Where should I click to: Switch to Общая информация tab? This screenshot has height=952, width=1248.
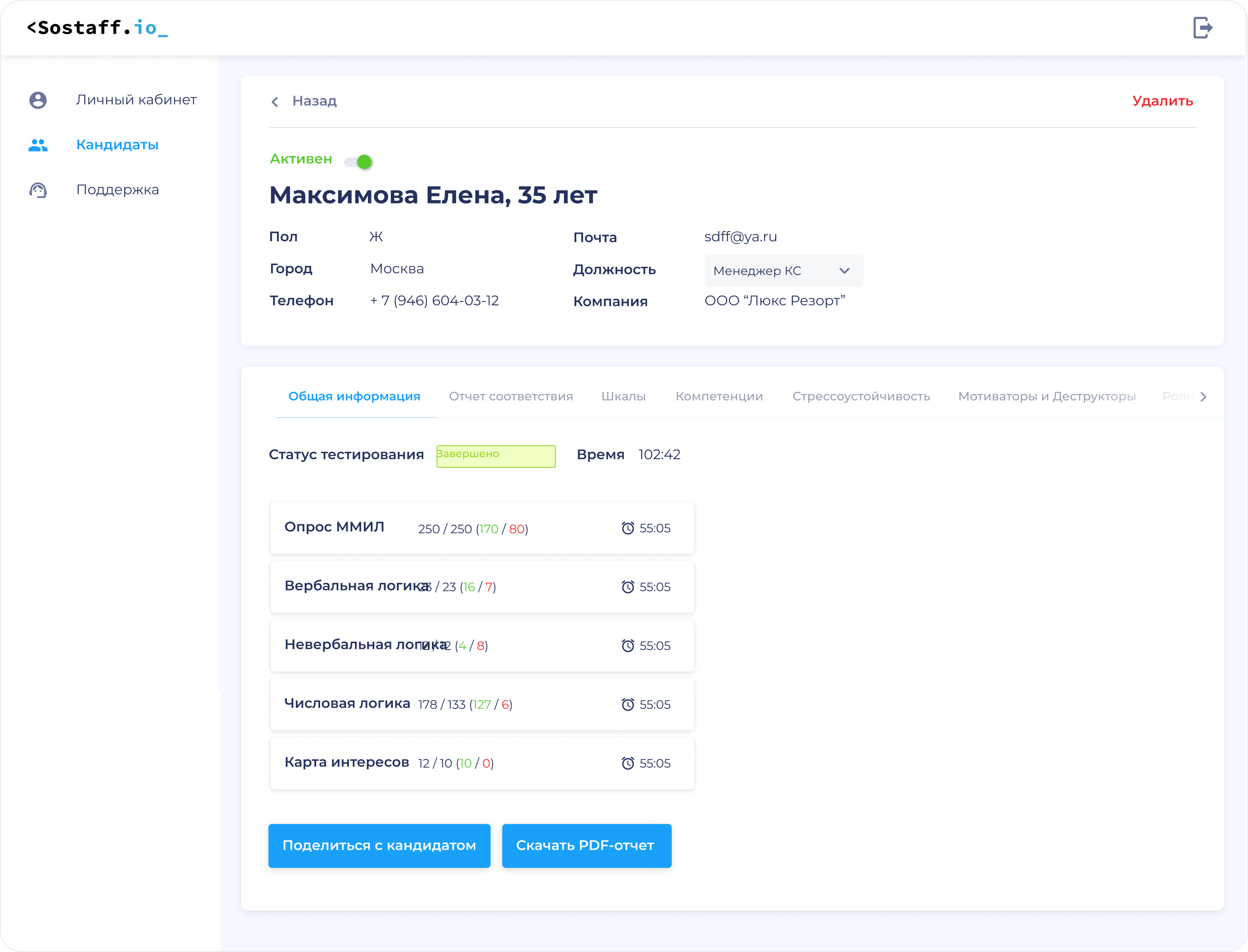(x=355, y=396)
